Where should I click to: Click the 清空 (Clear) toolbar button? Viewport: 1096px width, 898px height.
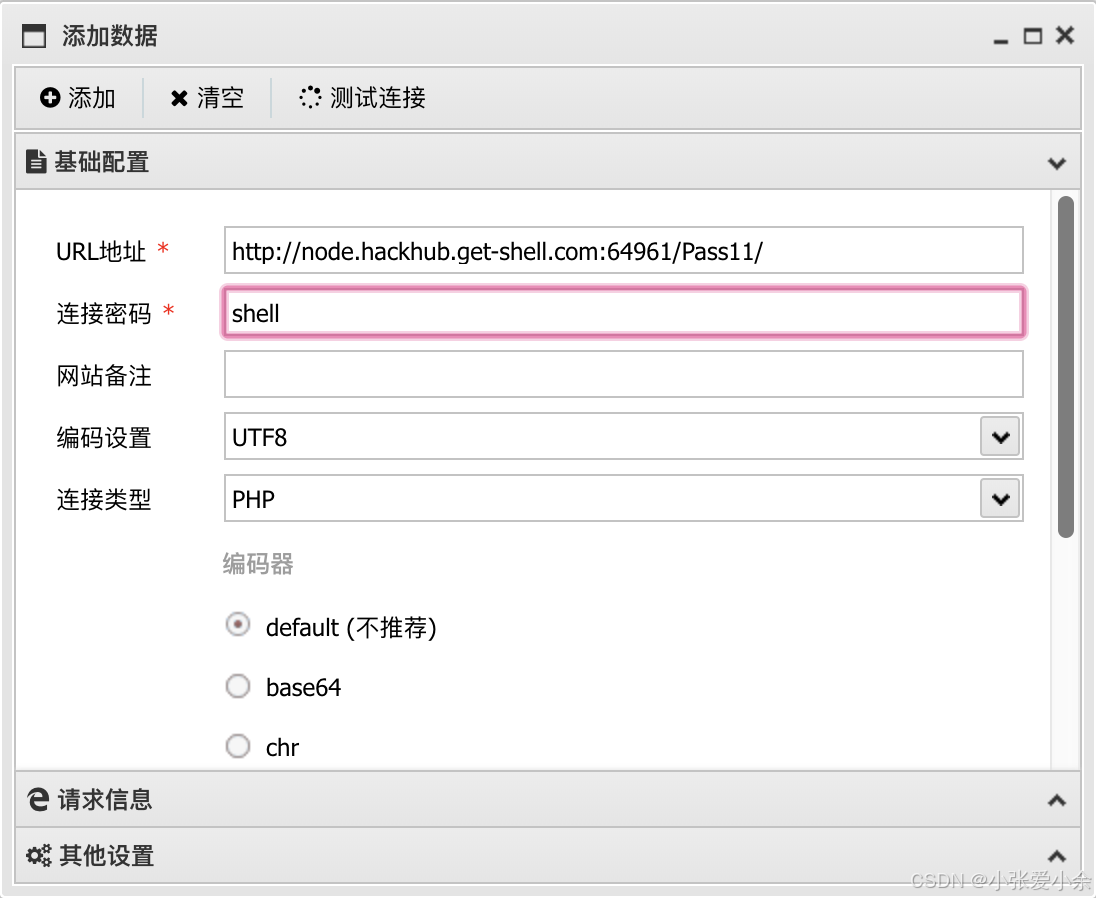207,98
